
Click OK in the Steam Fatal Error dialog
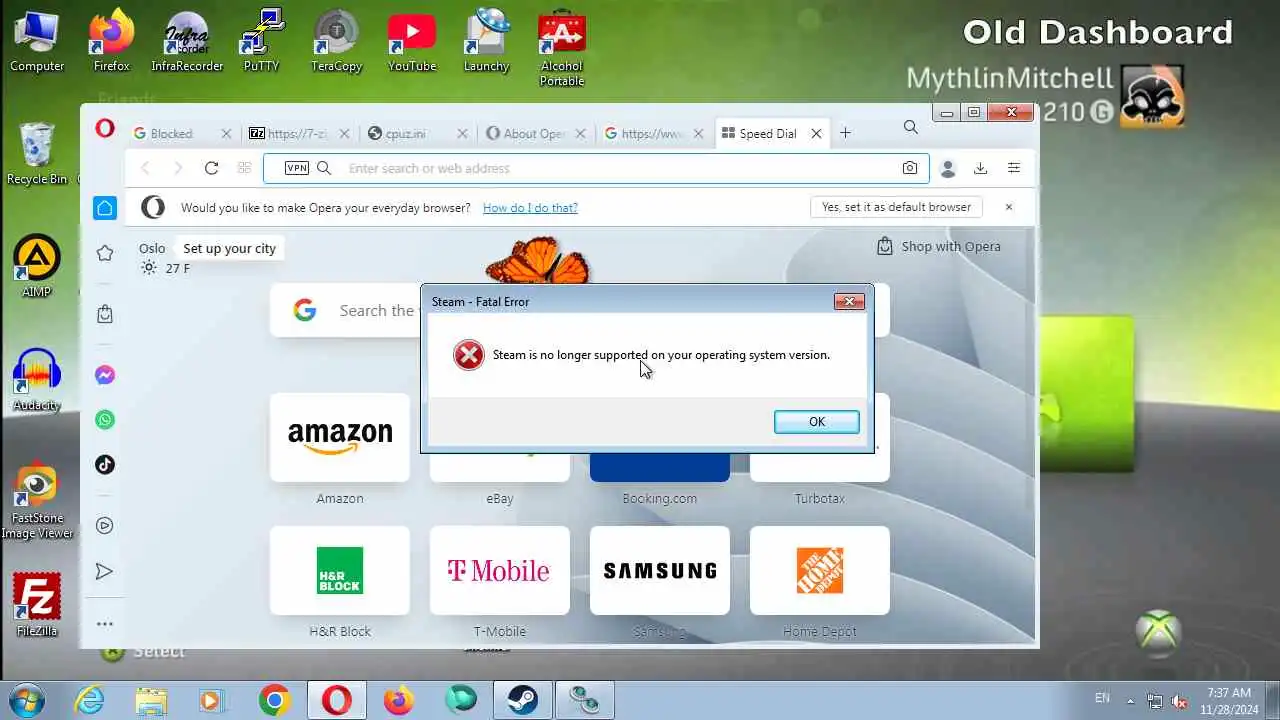click(816, 422)
